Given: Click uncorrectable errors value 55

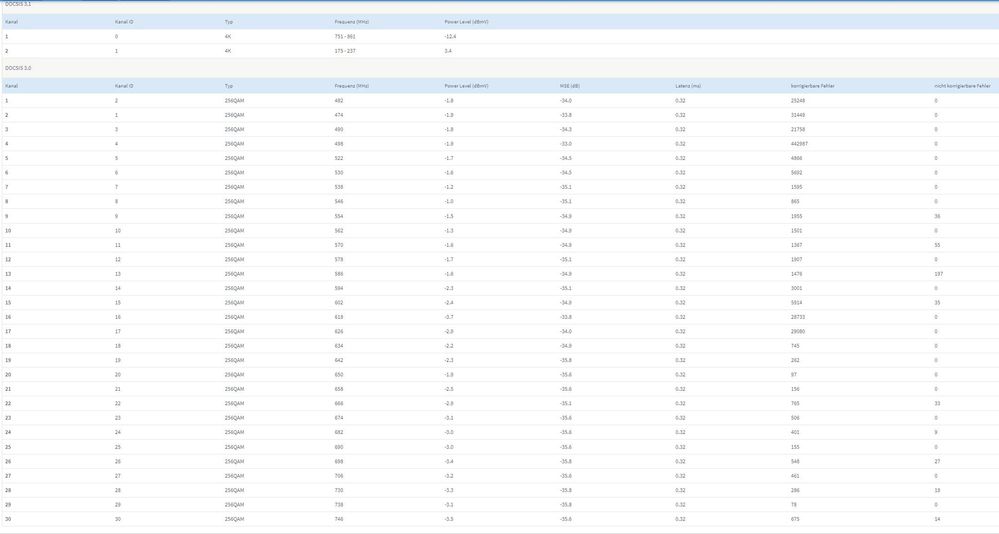Looking at the screenshot, I should coord(937,245).
